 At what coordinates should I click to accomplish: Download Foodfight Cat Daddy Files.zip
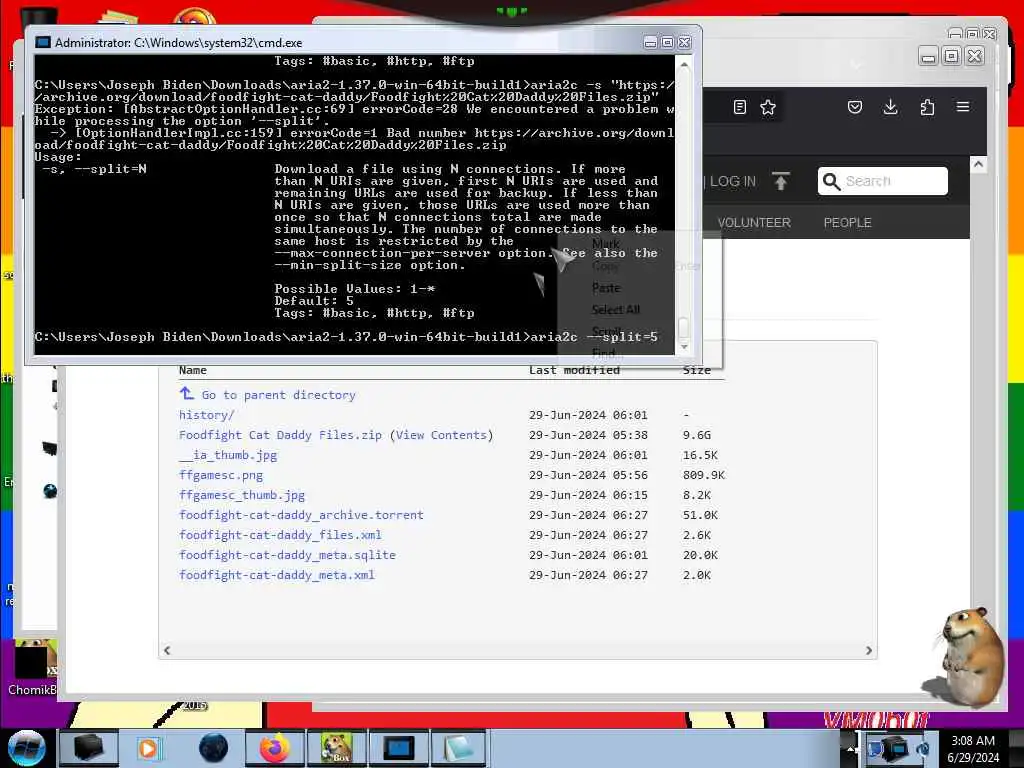tap(280, 435)
